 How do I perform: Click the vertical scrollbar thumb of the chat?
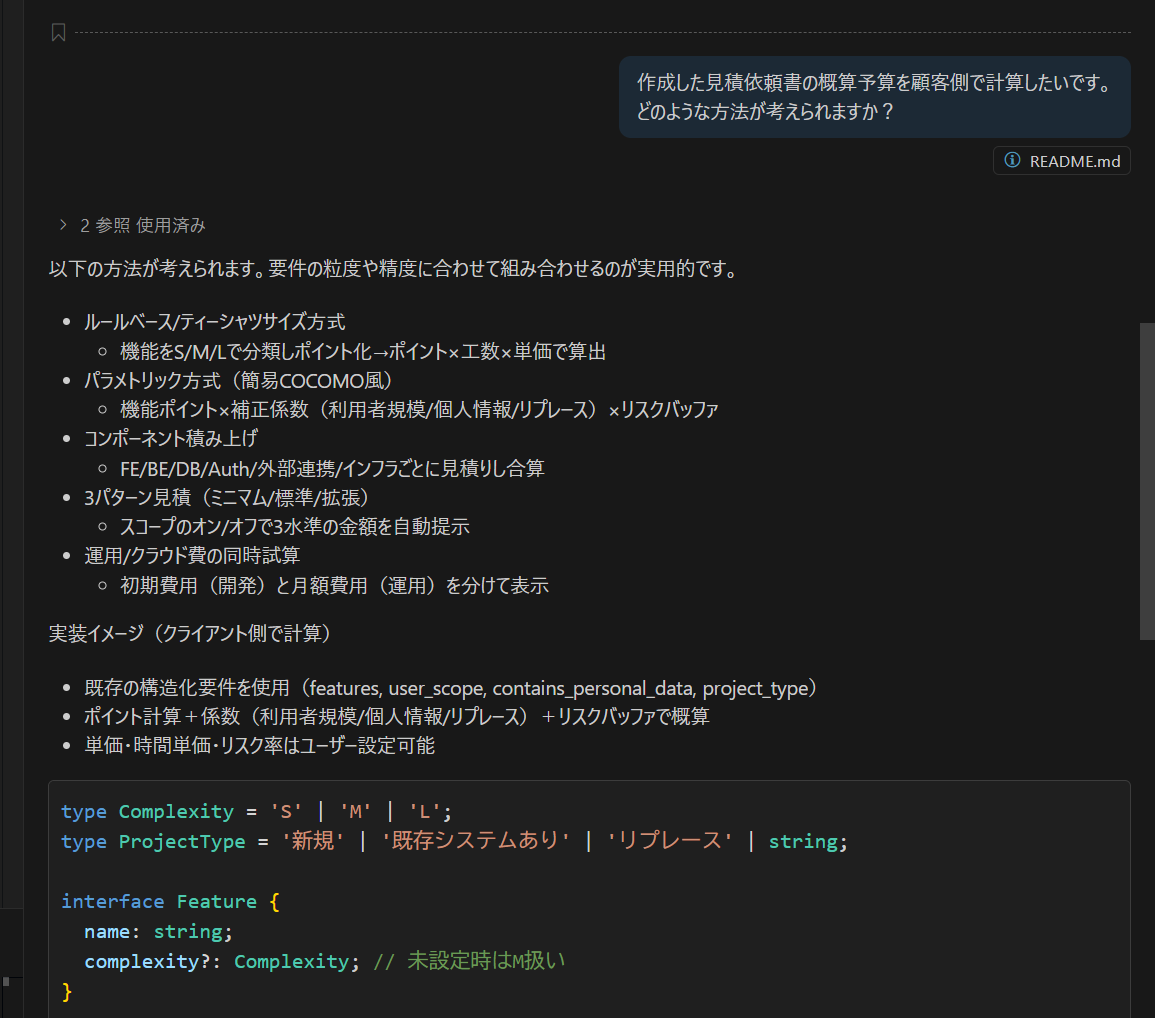click(x=1146, y=480)
